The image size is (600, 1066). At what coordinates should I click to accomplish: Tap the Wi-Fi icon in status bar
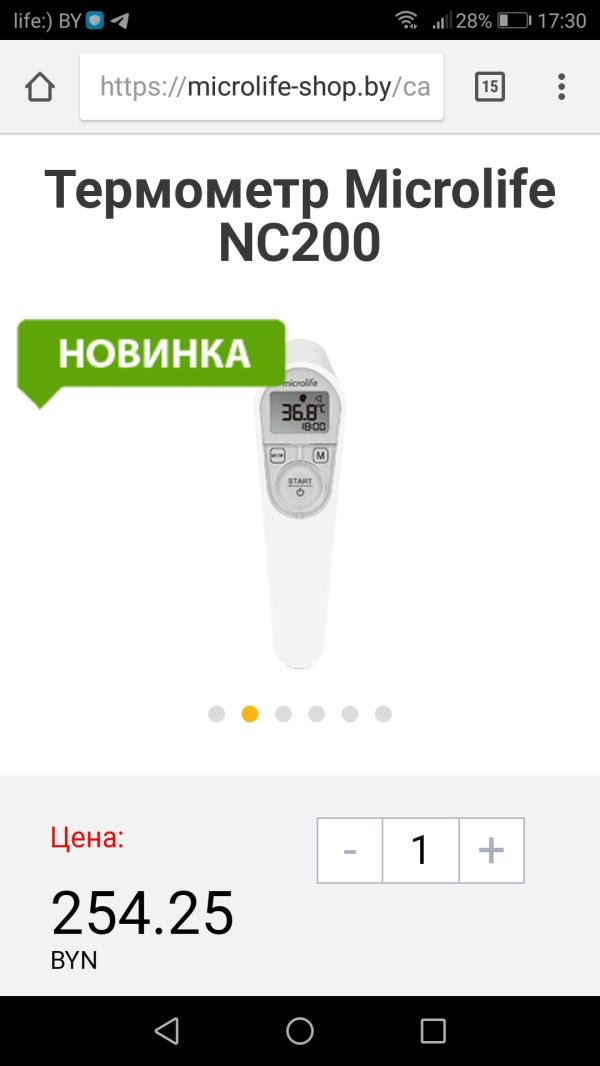(x=407, y=20)
